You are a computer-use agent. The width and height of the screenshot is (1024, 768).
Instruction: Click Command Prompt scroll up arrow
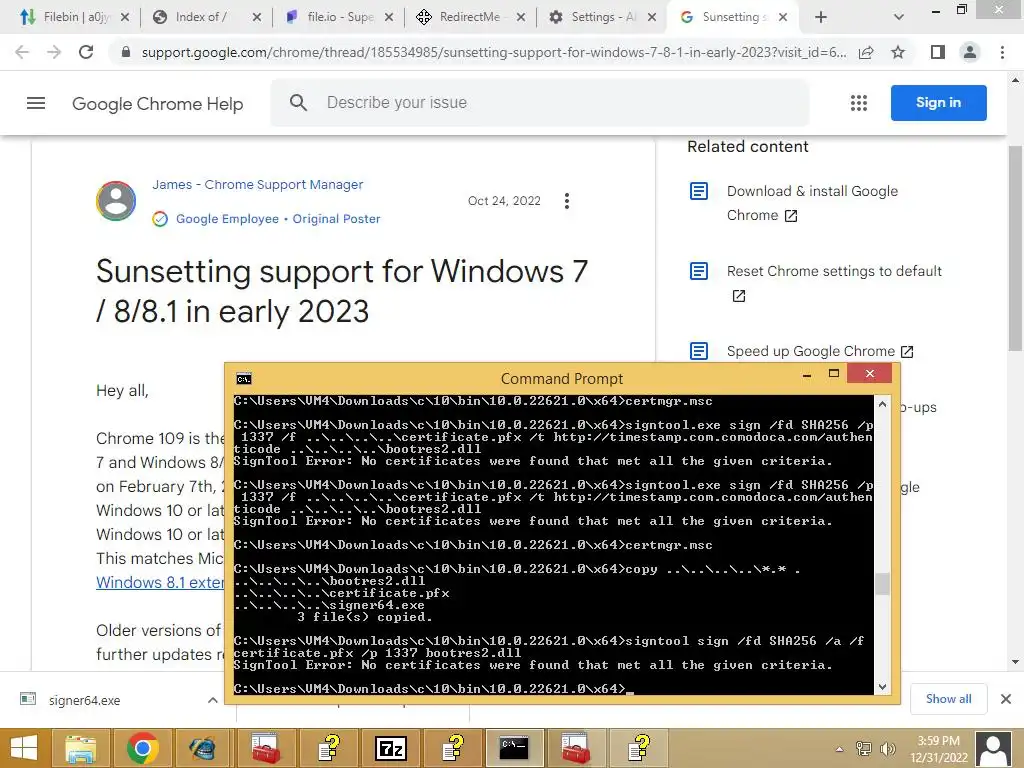point(882,404)
